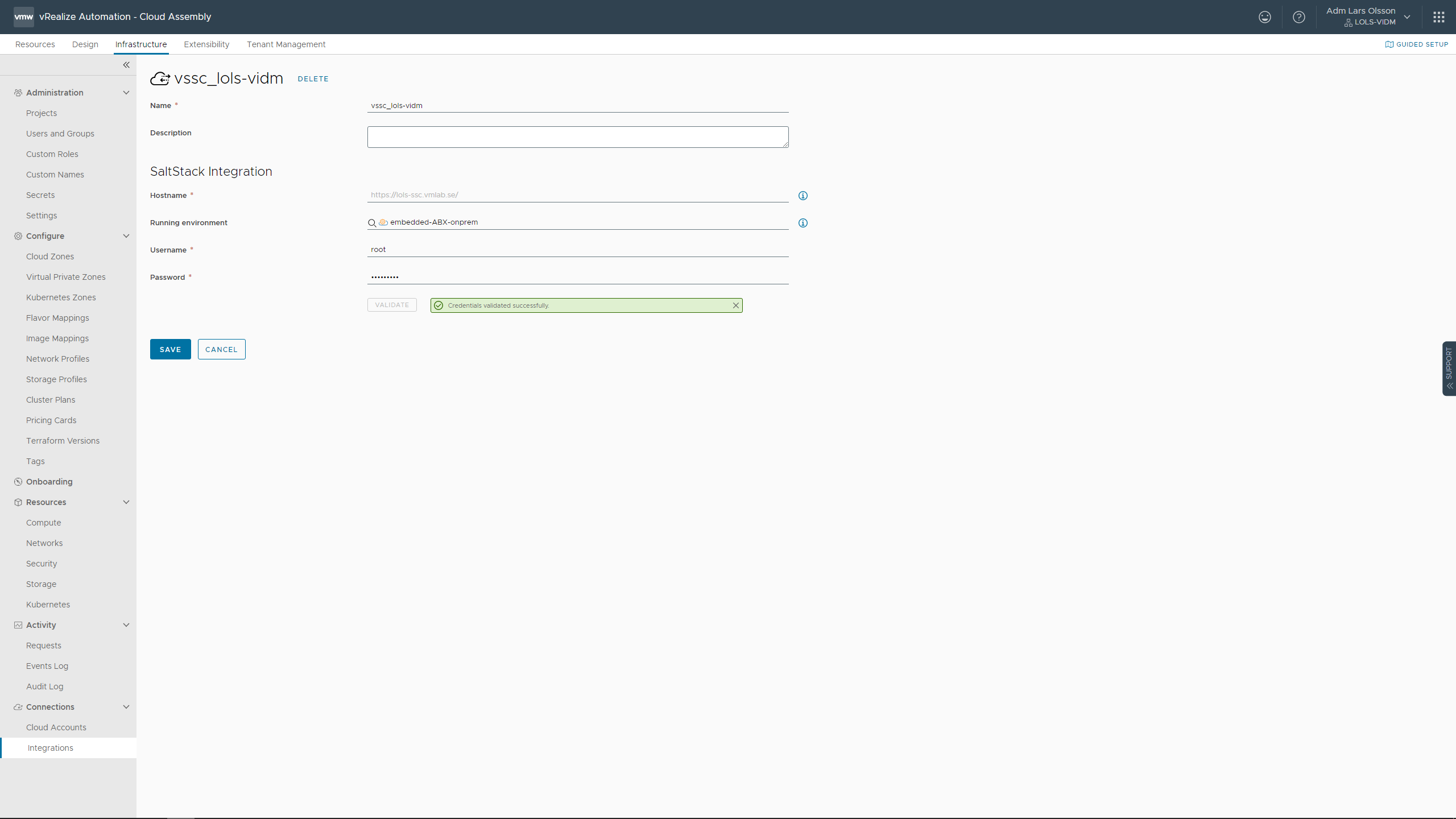
Task: Collapse the sidebar with double chevron icon
Action: (126, 65)
